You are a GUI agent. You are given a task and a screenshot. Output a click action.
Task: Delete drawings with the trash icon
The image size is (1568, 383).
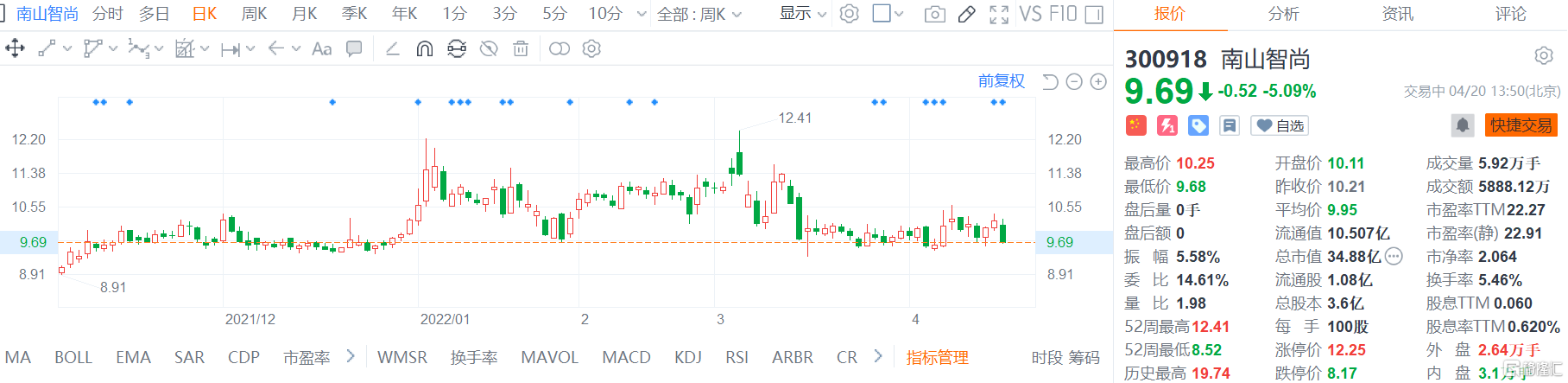tap(521, 48)
